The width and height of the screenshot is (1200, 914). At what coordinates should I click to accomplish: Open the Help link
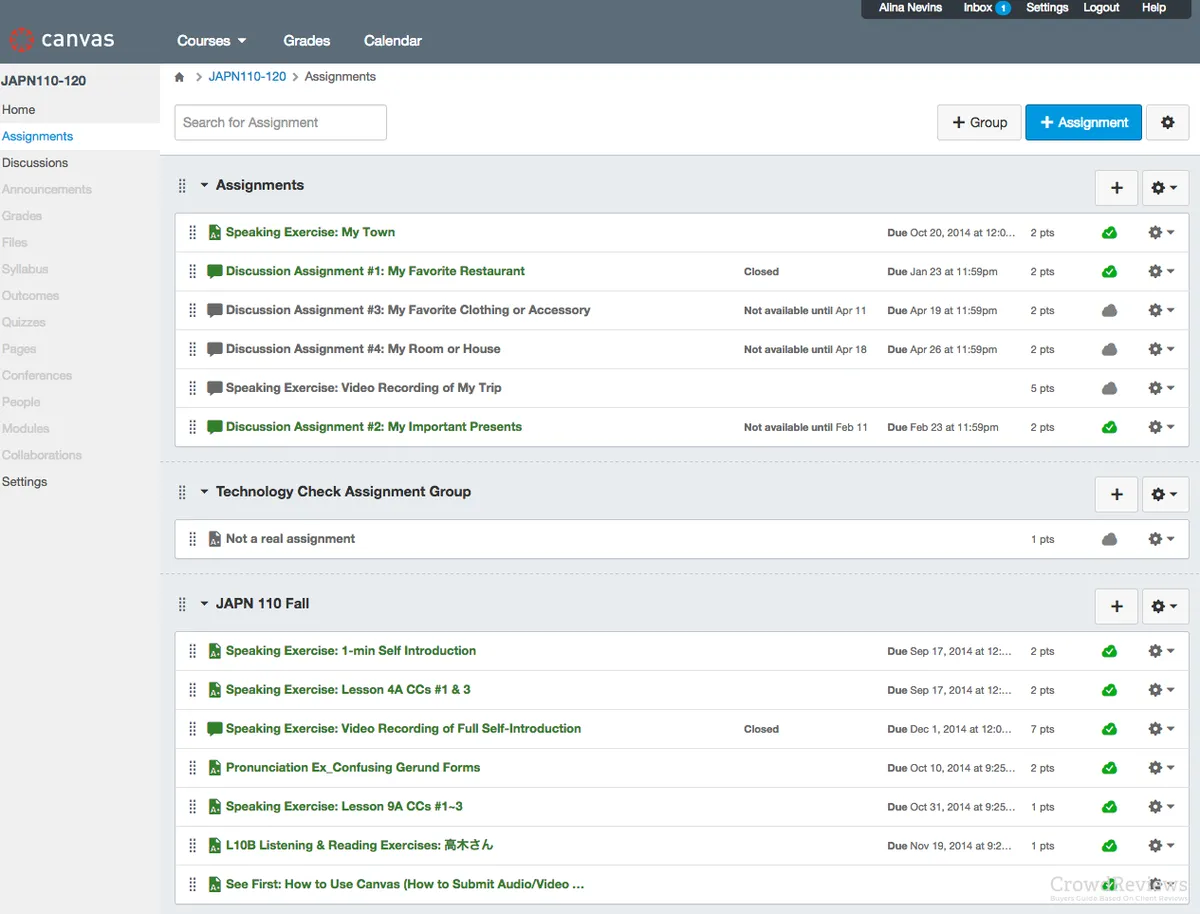[x=1154, y=8]
